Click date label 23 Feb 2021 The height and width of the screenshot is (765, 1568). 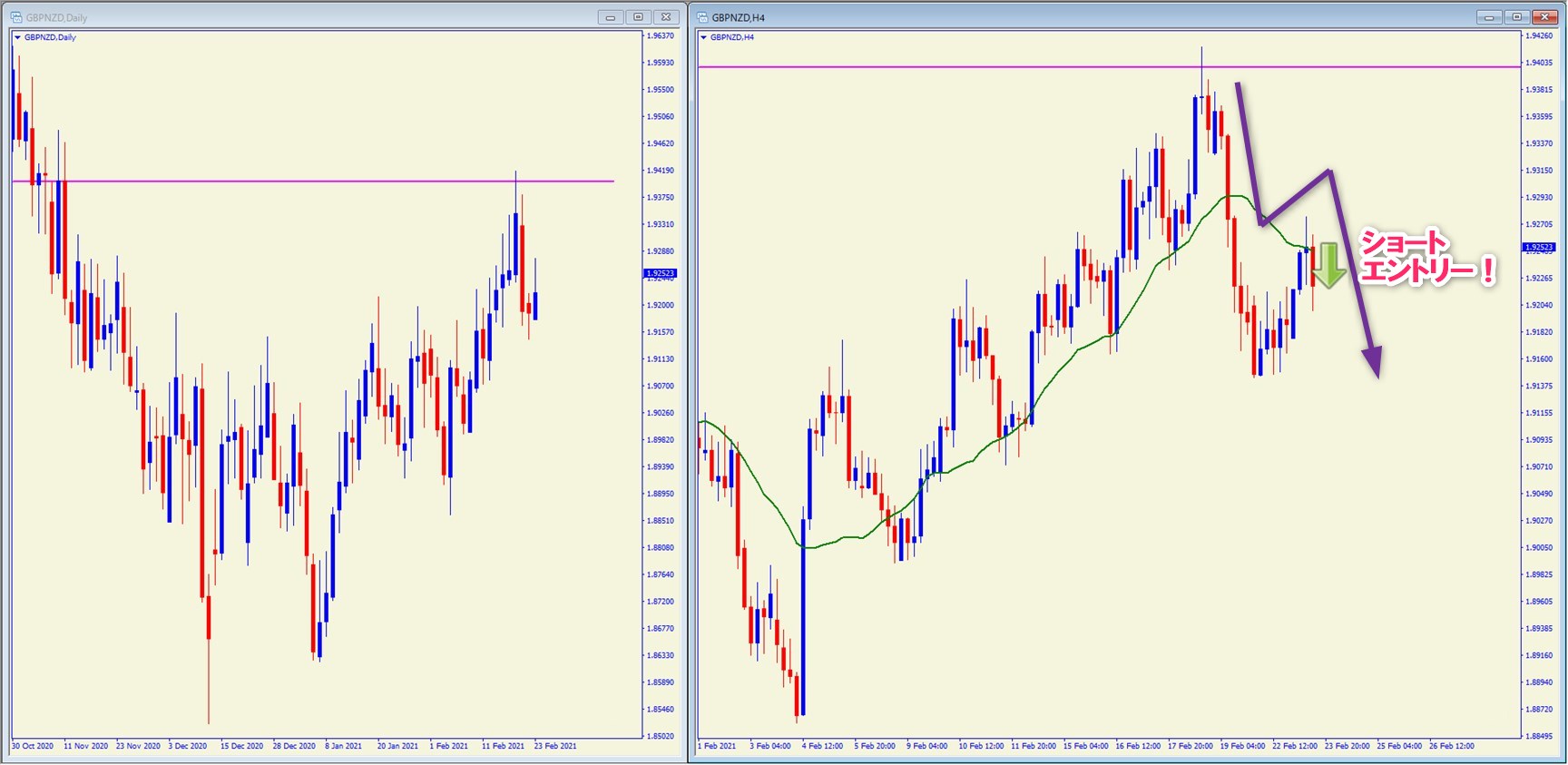click(555, 746)
